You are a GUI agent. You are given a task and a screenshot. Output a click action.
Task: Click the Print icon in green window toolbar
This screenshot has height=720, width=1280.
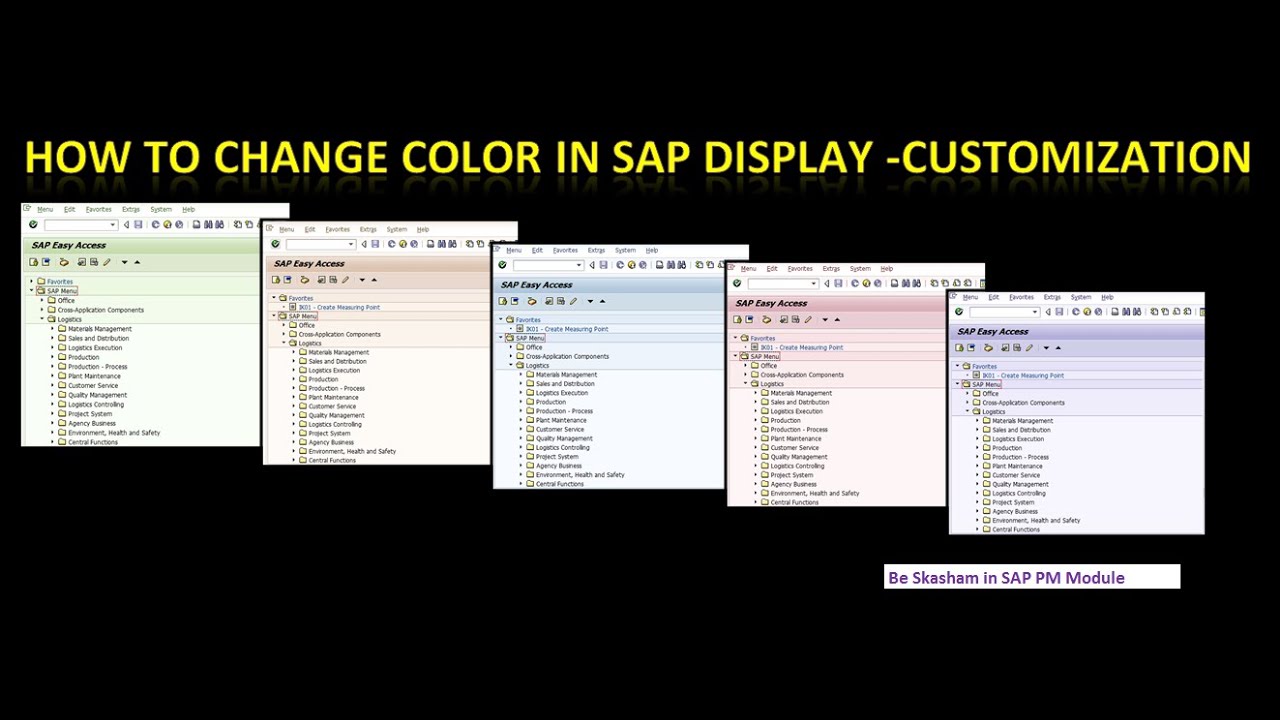pyautogui.click(x=196, y=225)
